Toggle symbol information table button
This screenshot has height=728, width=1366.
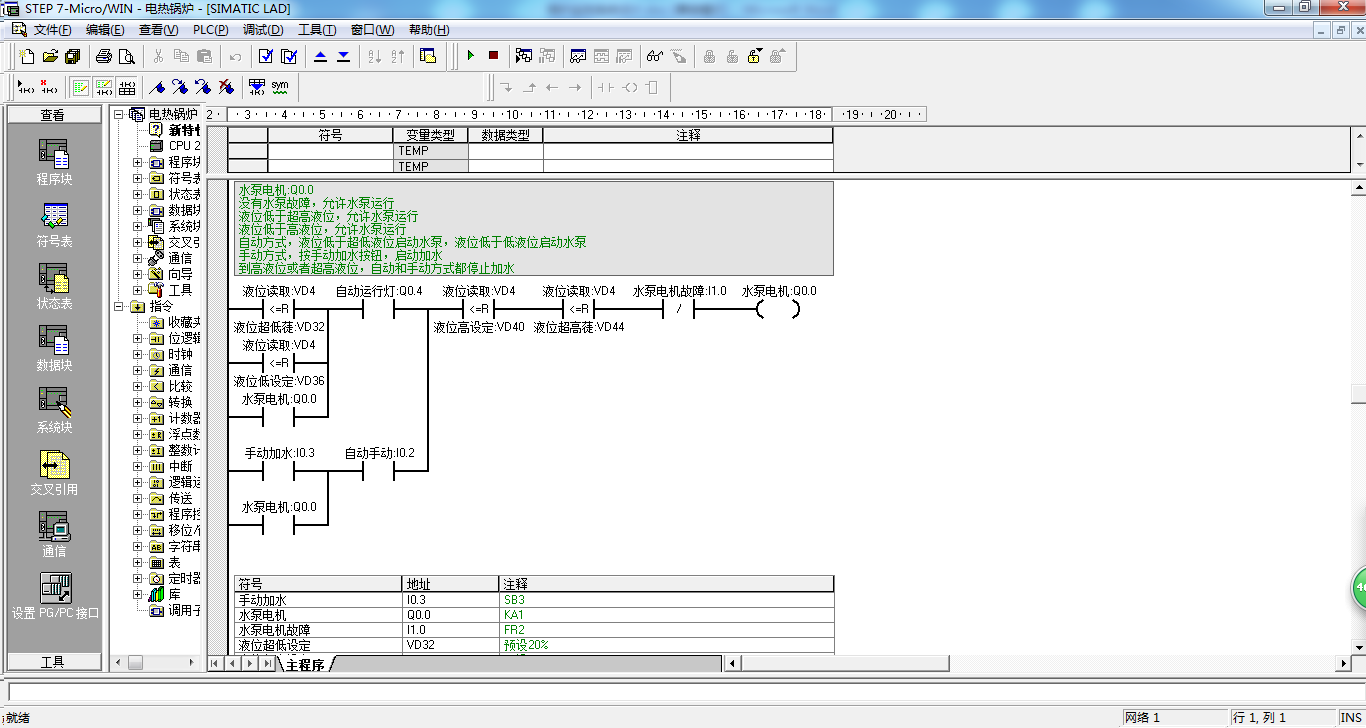coord(127,87)
